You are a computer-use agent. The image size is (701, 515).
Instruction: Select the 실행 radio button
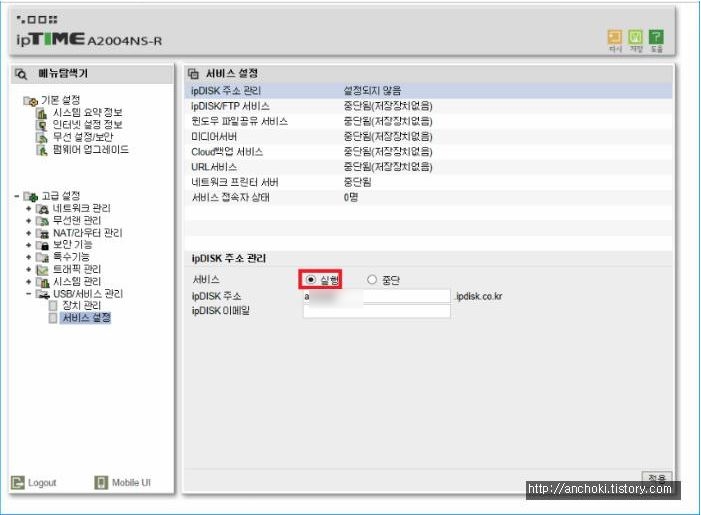coord(311,279)
